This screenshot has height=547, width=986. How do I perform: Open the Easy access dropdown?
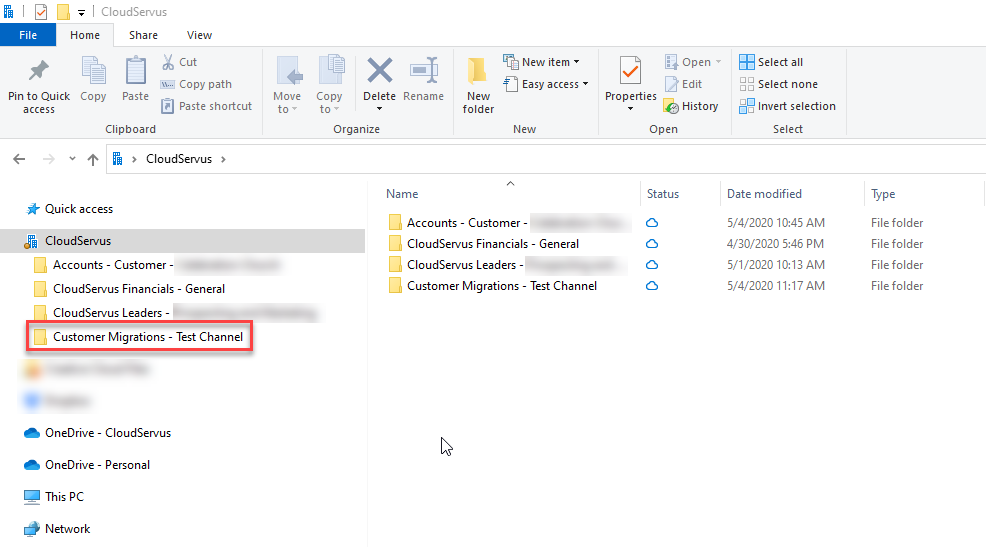click(546, 84)
